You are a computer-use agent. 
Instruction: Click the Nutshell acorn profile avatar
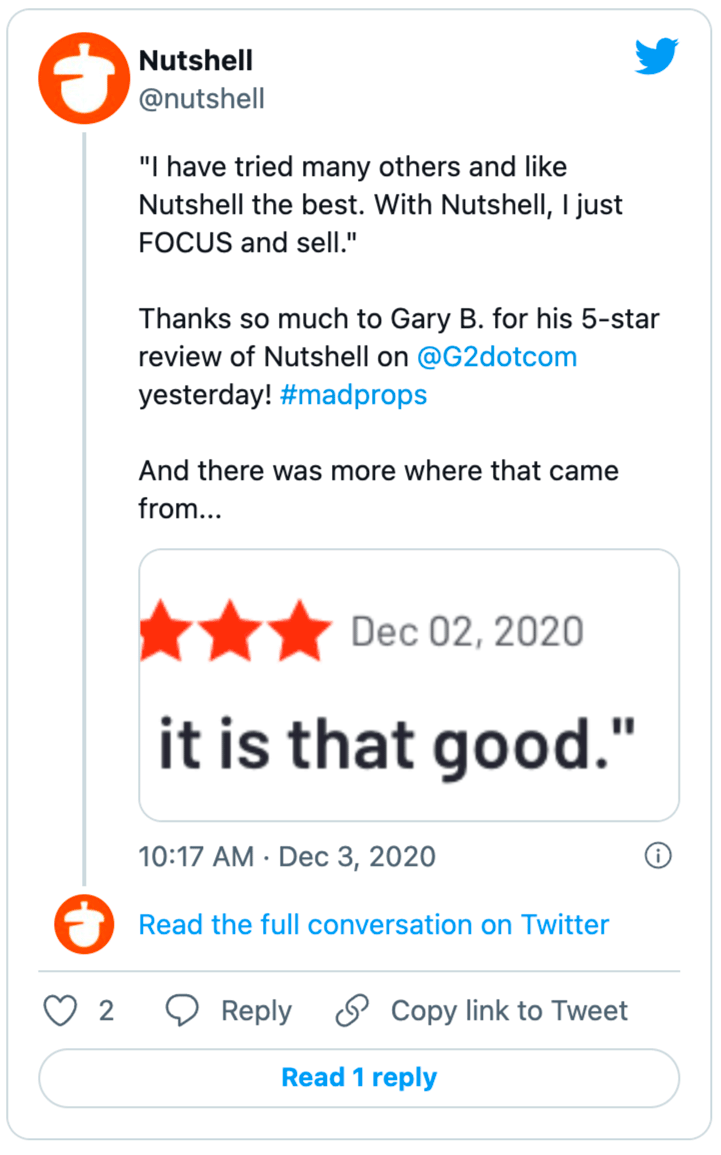point(83,78)
